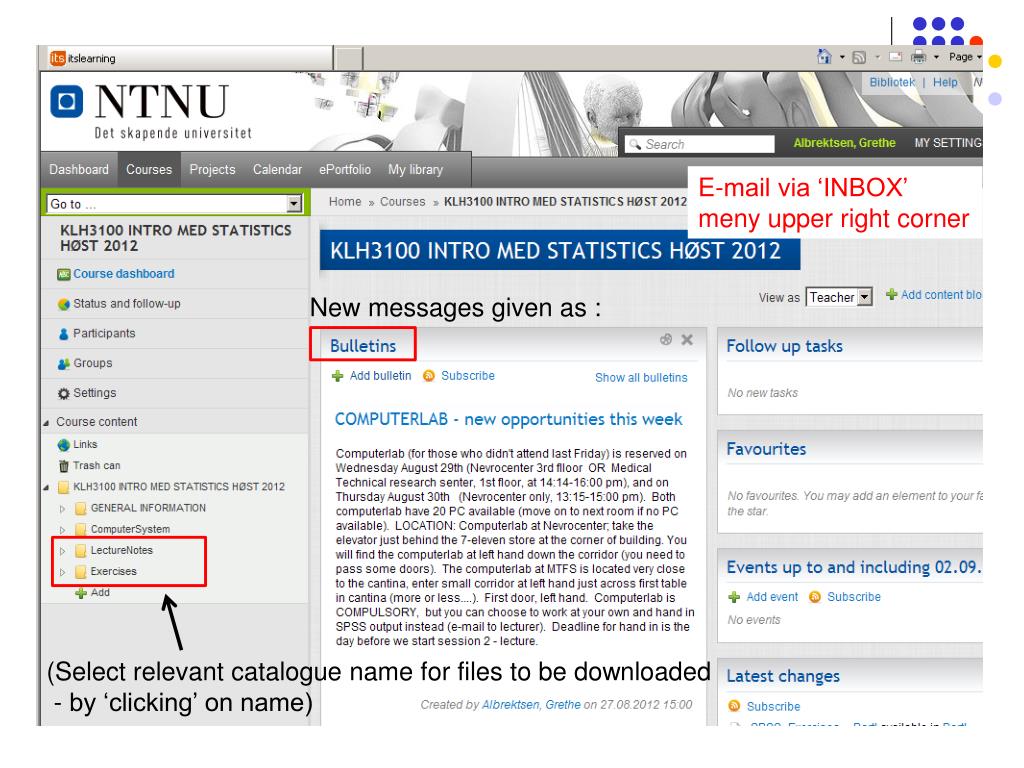Click the green plus beside Add bulletin
This screenshot has height=768, width=1024.
(338, 376)
